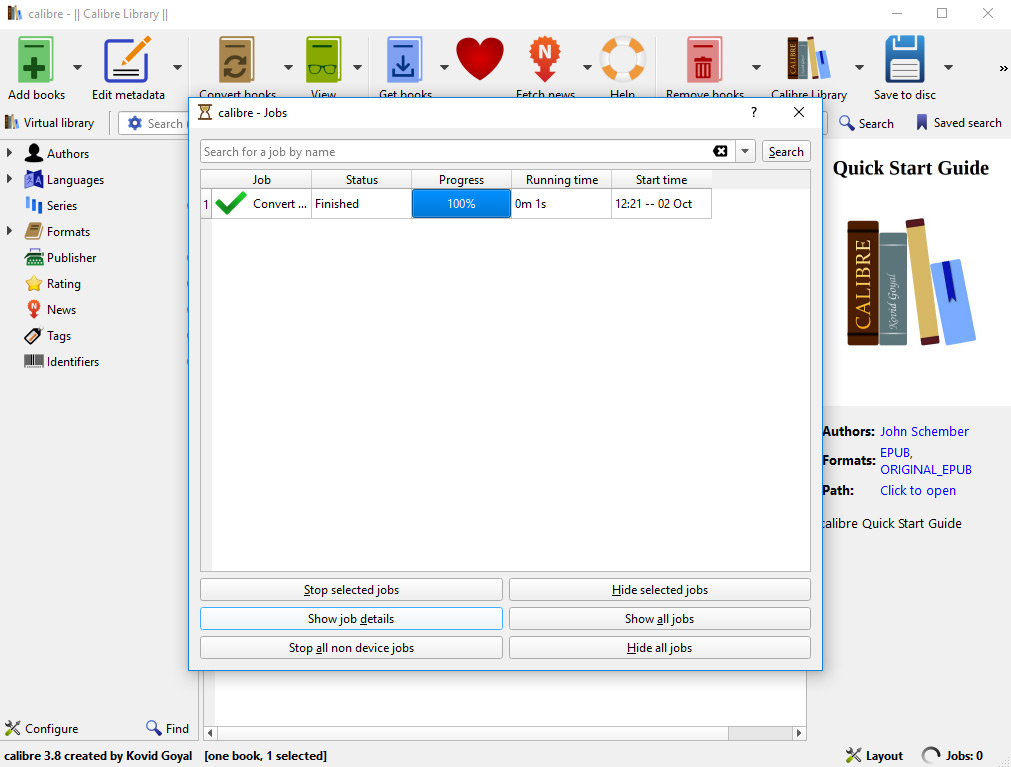
Task: Open job search history dropdown
Action: 745,151
